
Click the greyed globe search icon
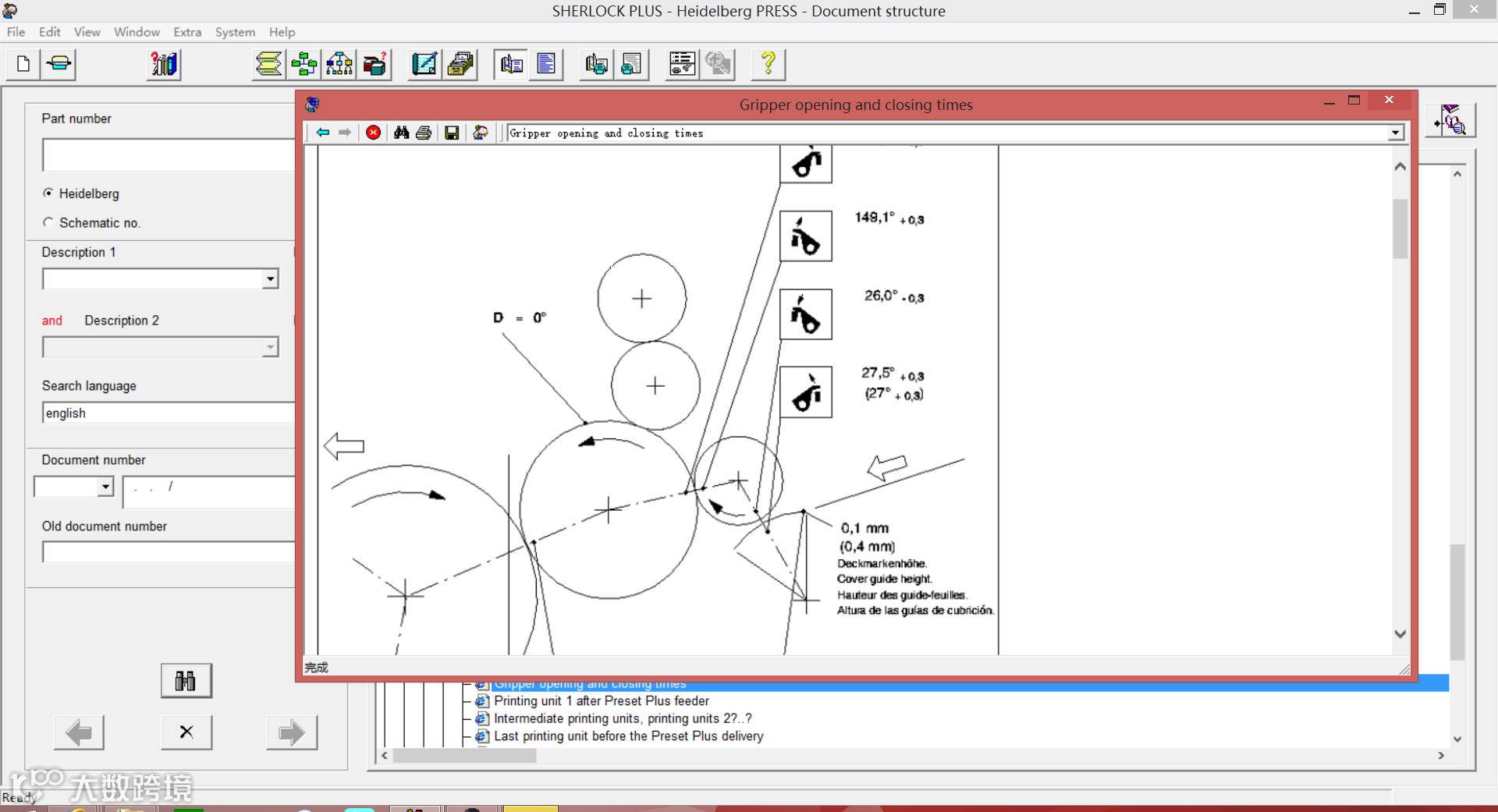(718, 64)
